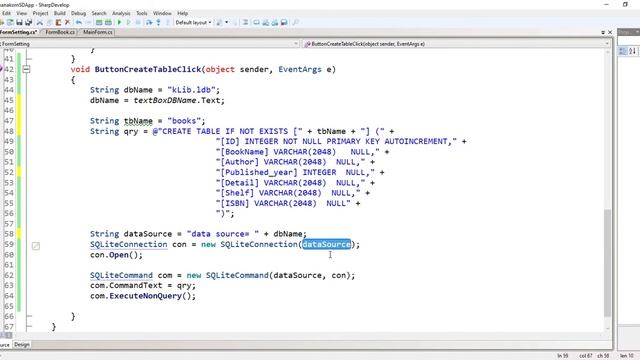Switch to the Design view tab

(x=22, y=344)
